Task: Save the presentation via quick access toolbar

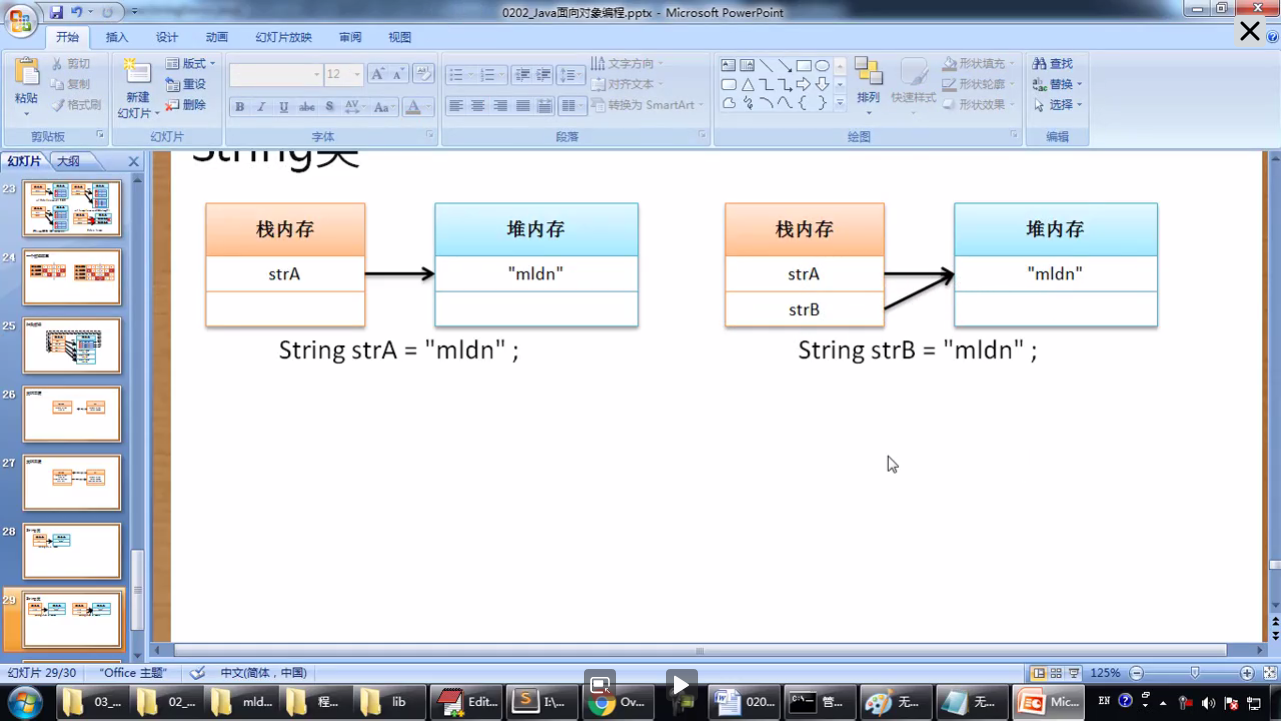Action: pyautogui.click(x=56, y=12)
